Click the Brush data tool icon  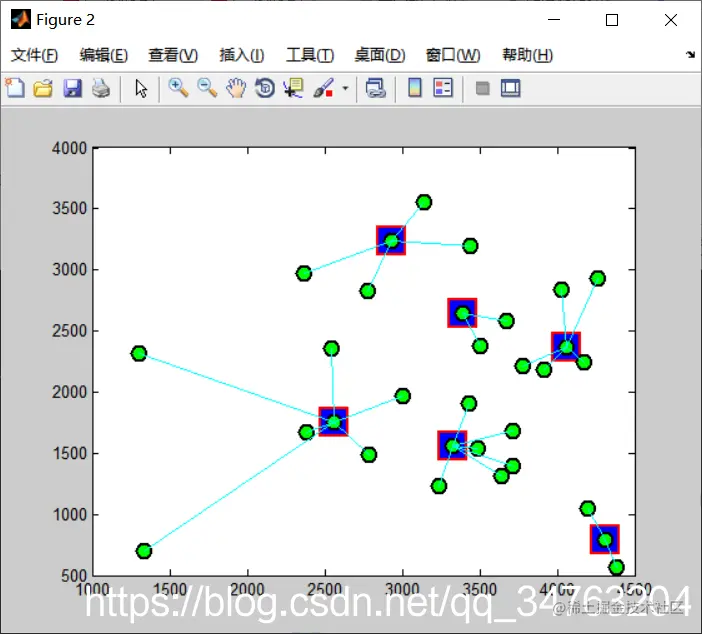point(323,88)
